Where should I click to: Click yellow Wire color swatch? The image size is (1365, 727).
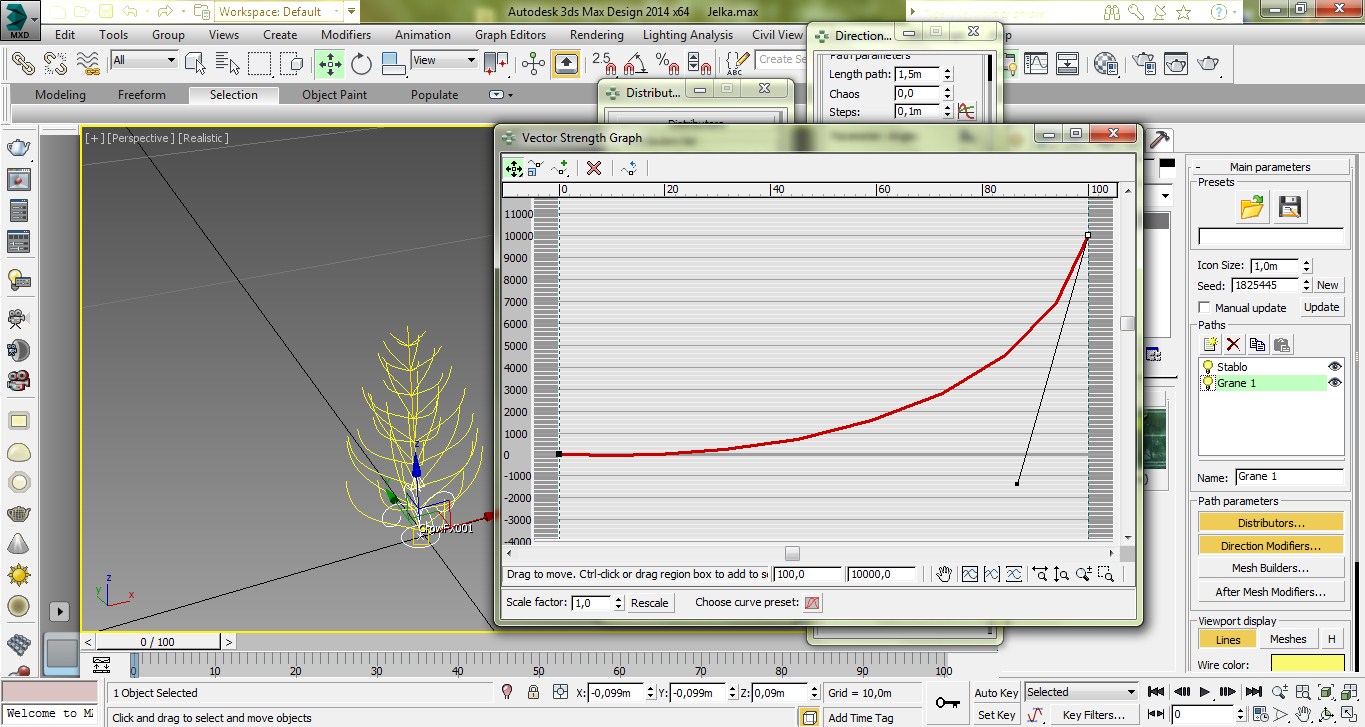1308,664
